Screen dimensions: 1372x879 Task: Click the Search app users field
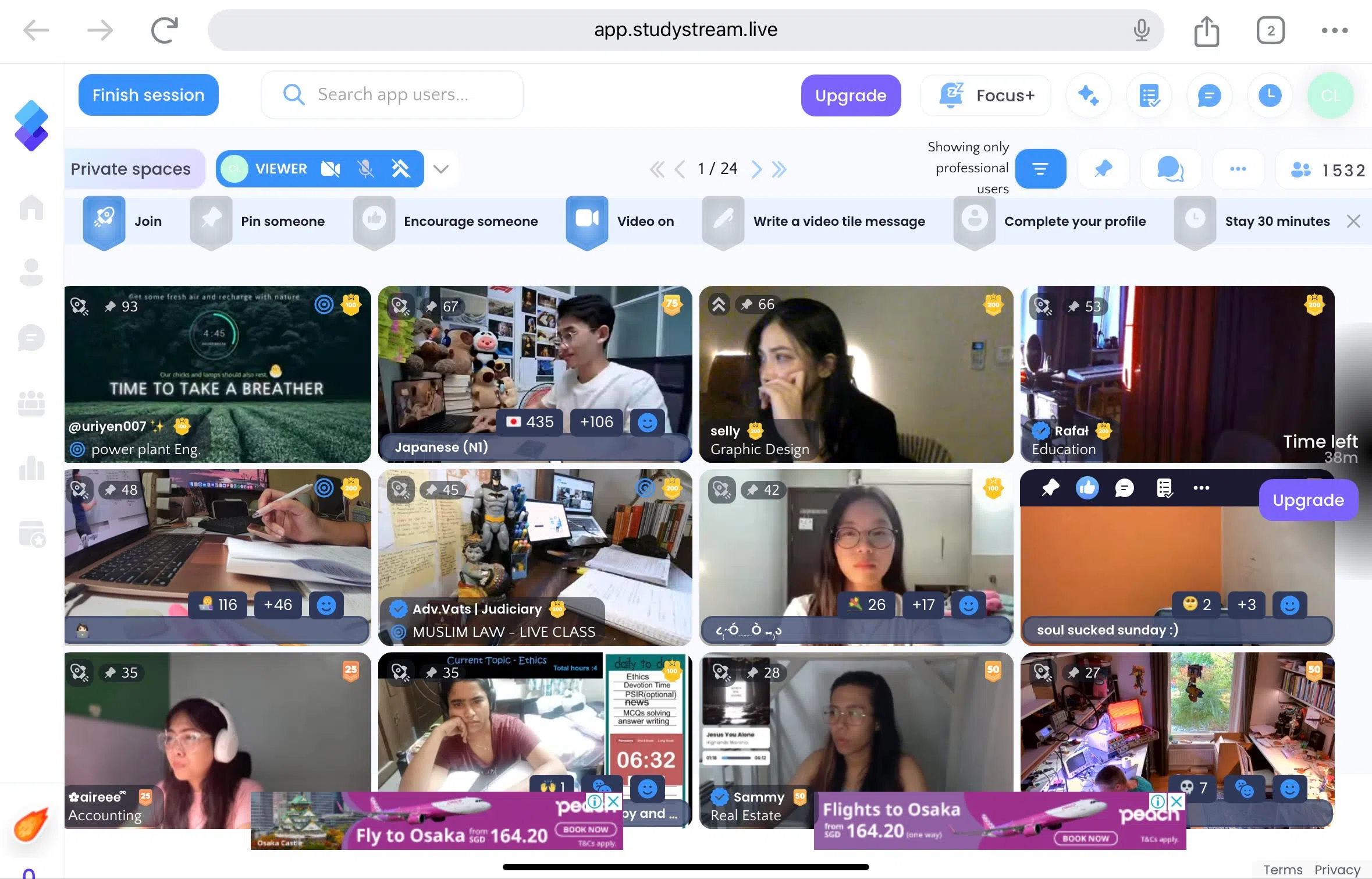[x=393, y=95]
